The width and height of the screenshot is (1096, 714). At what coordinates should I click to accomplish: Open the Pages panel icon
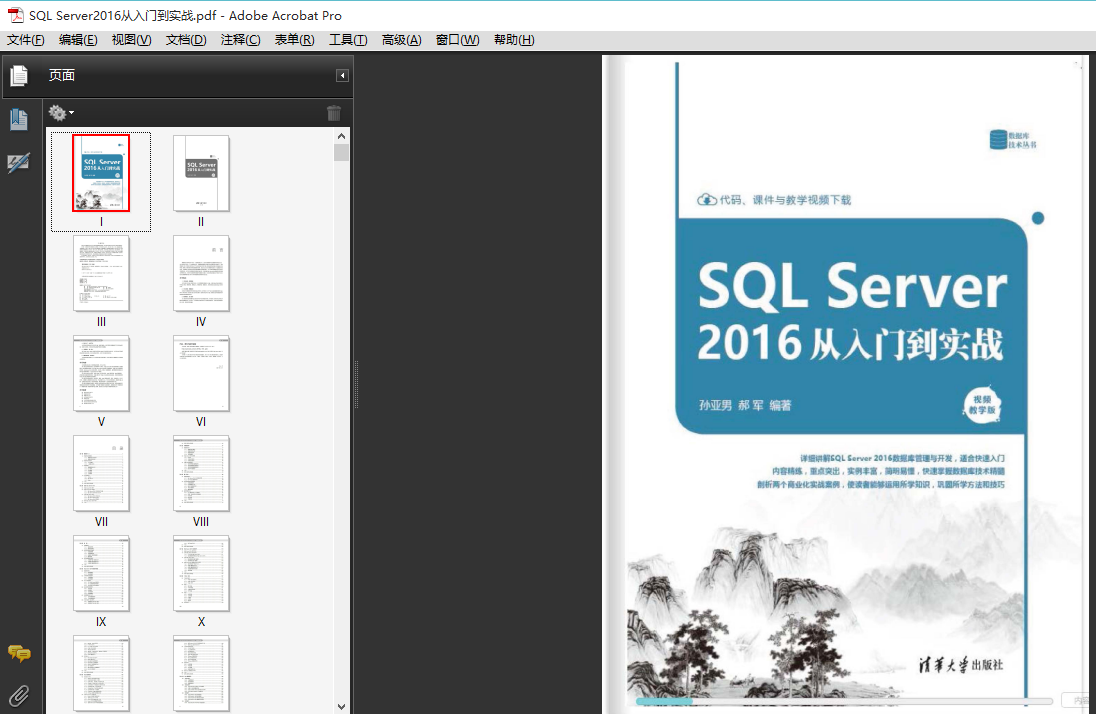(19, 75)
